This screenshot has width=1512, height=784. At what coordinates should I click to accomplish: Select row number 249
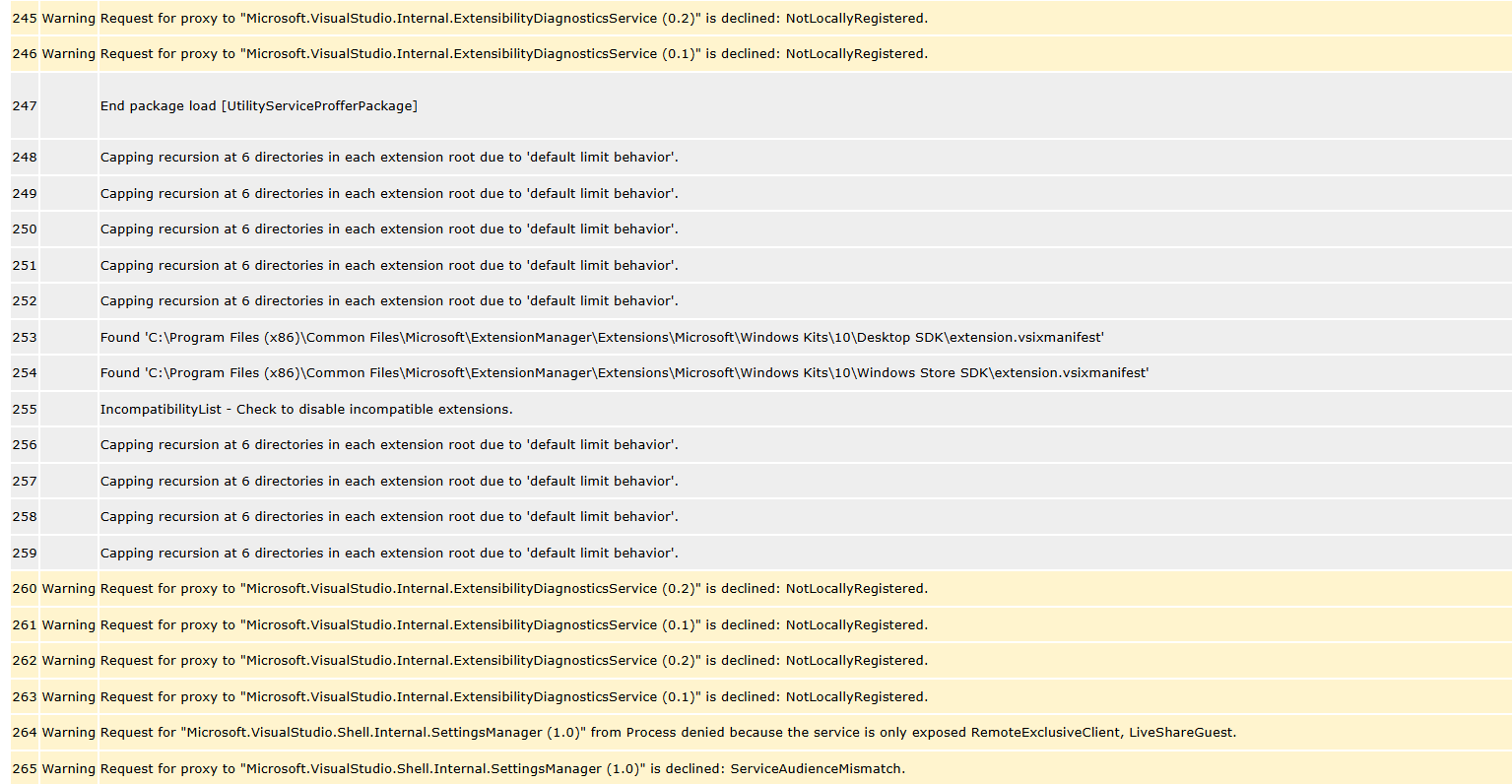(x=25, y=194)
